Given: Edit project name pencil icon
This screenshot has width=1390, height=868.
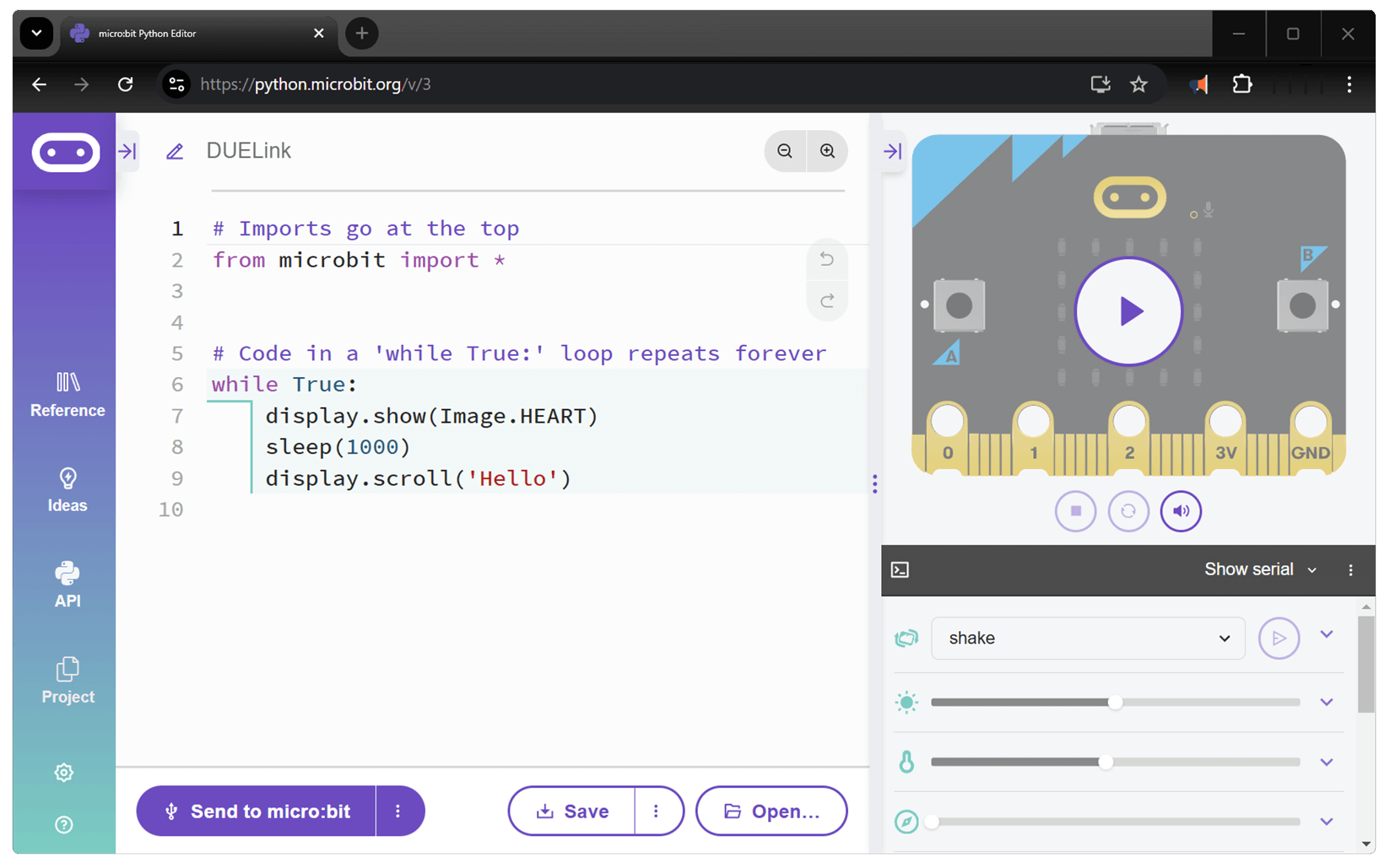Looking at the screenshot, I should point(175,152).
